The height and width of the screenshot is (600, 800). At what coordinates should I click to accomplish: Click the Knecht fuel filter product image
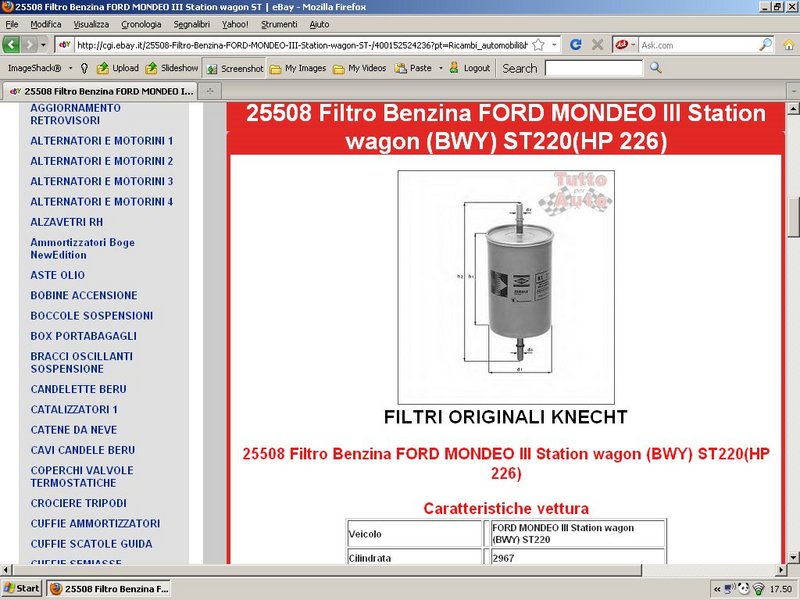[506, 287]
